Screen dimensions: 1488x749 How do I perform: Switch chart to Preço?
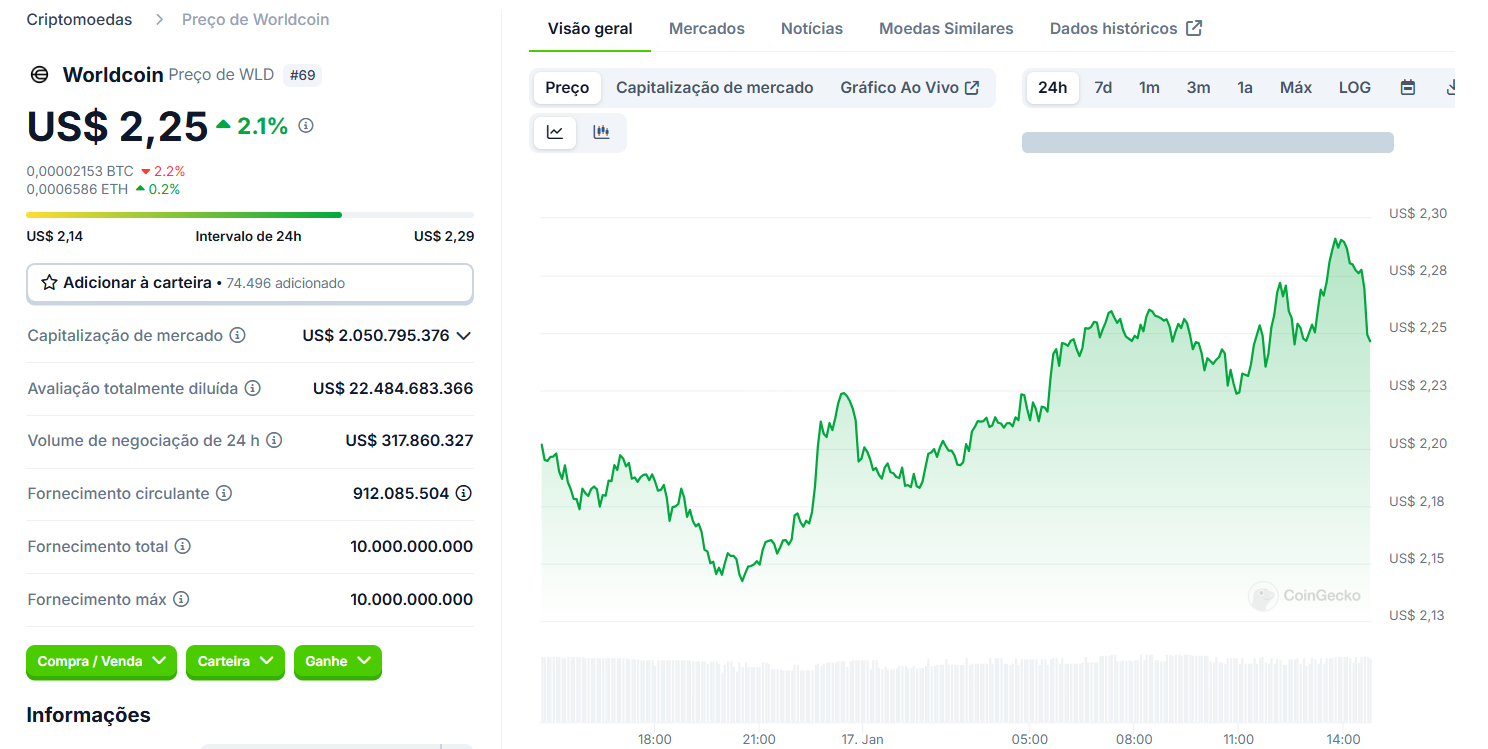567,88
